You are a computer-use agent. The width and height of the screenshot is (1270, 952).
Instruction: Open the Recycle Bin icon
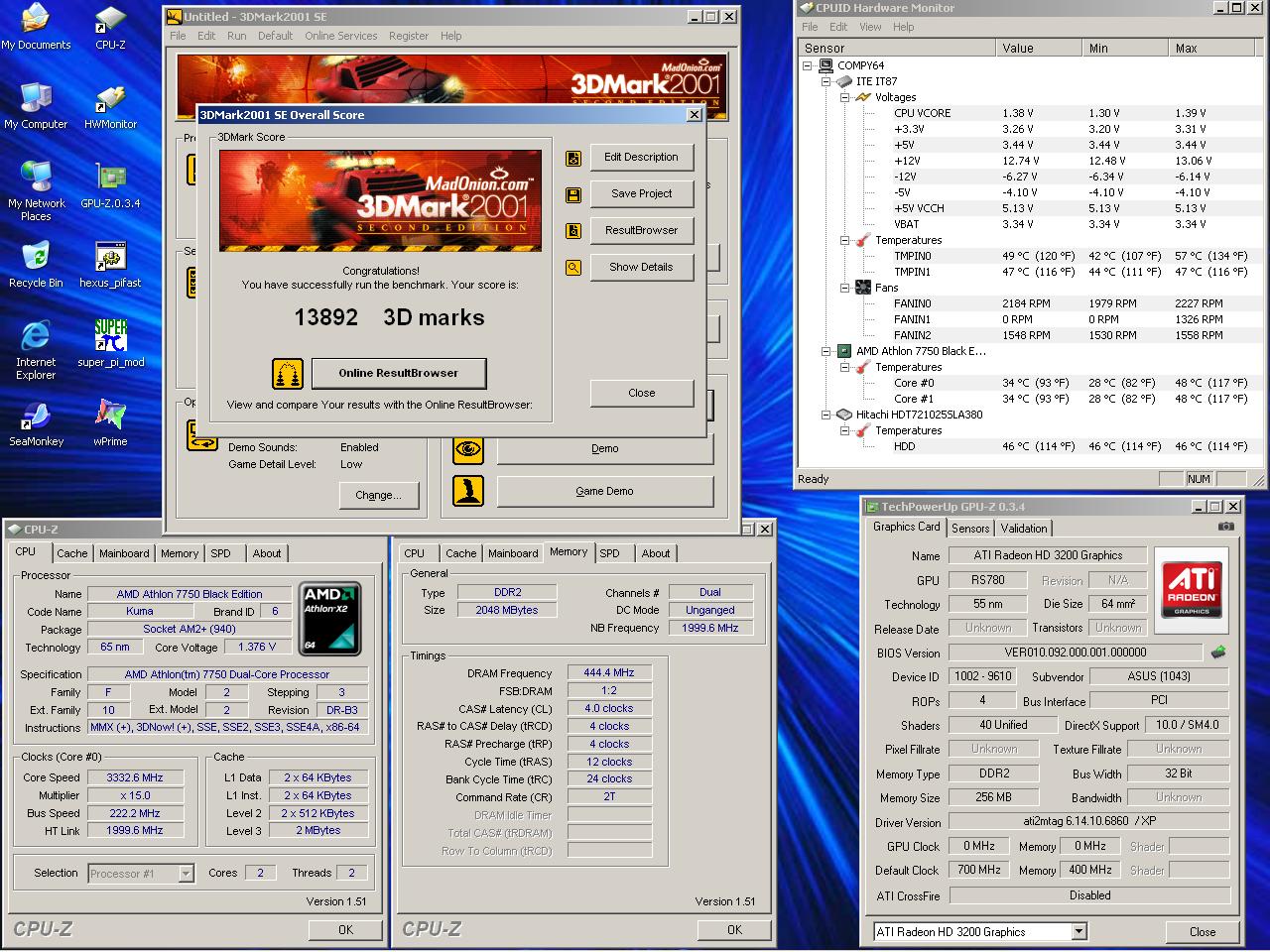pos(36,265)
